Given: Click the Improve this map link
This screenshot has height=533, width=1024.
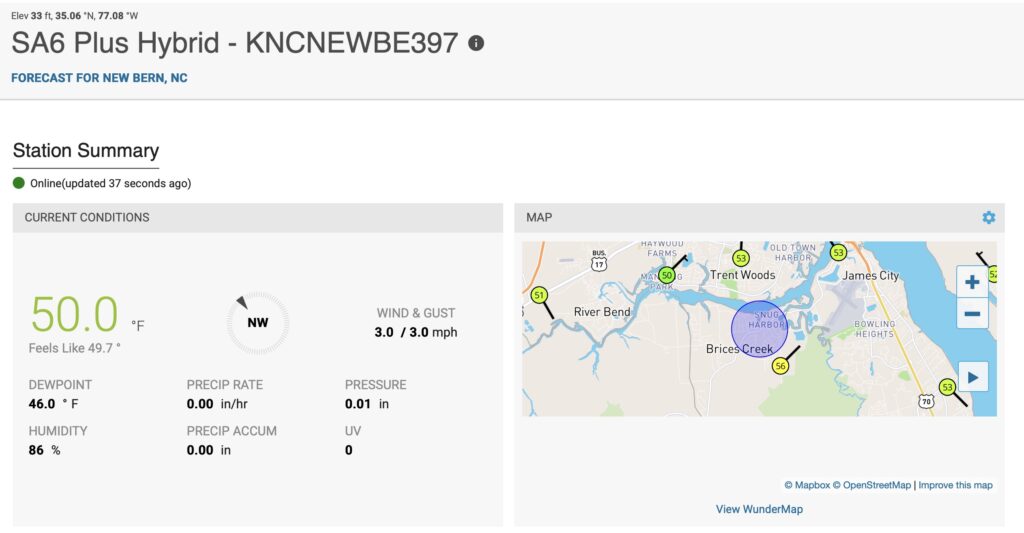Looking at the screenshot, I should coord(955,485).
